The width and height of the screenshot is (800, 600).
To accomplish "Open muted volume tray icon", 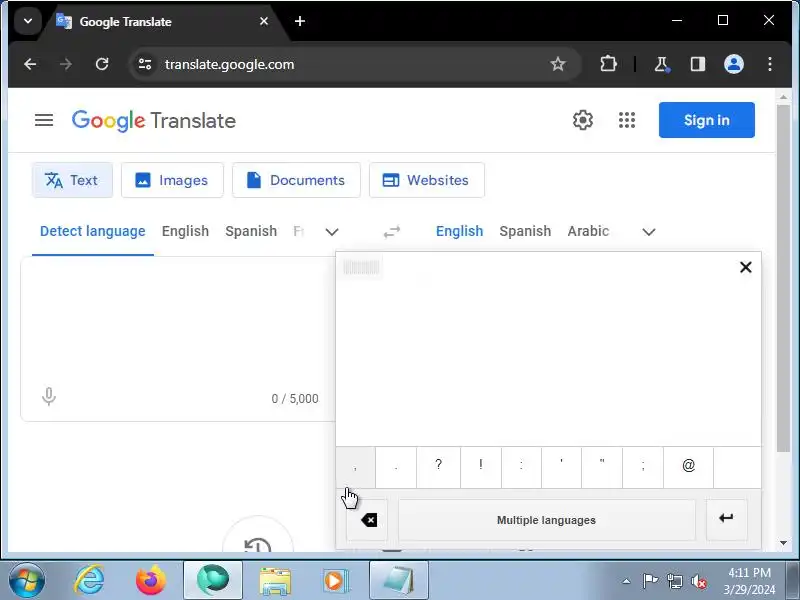I will coord(698,581).
